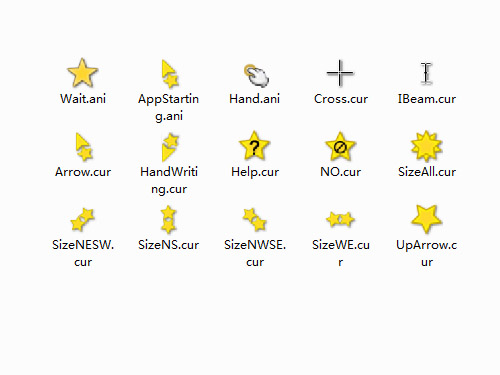Select the UpArrow.cur upside-down star icon

tap(427, 219)
